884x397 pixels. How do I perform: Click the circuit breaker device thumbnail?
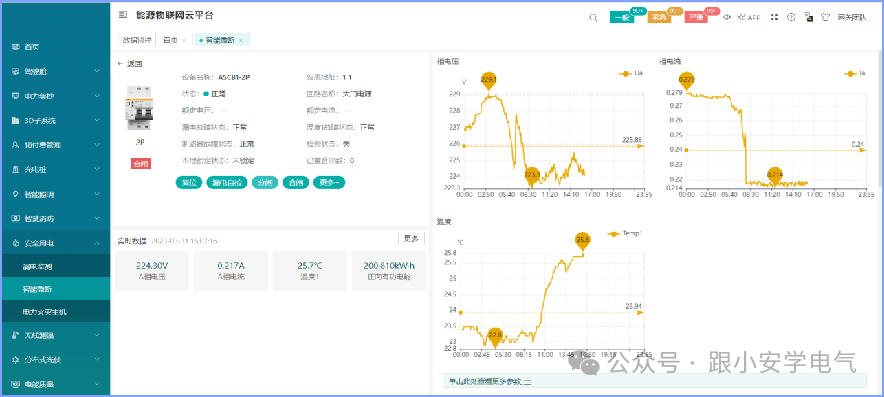point(139,108)
